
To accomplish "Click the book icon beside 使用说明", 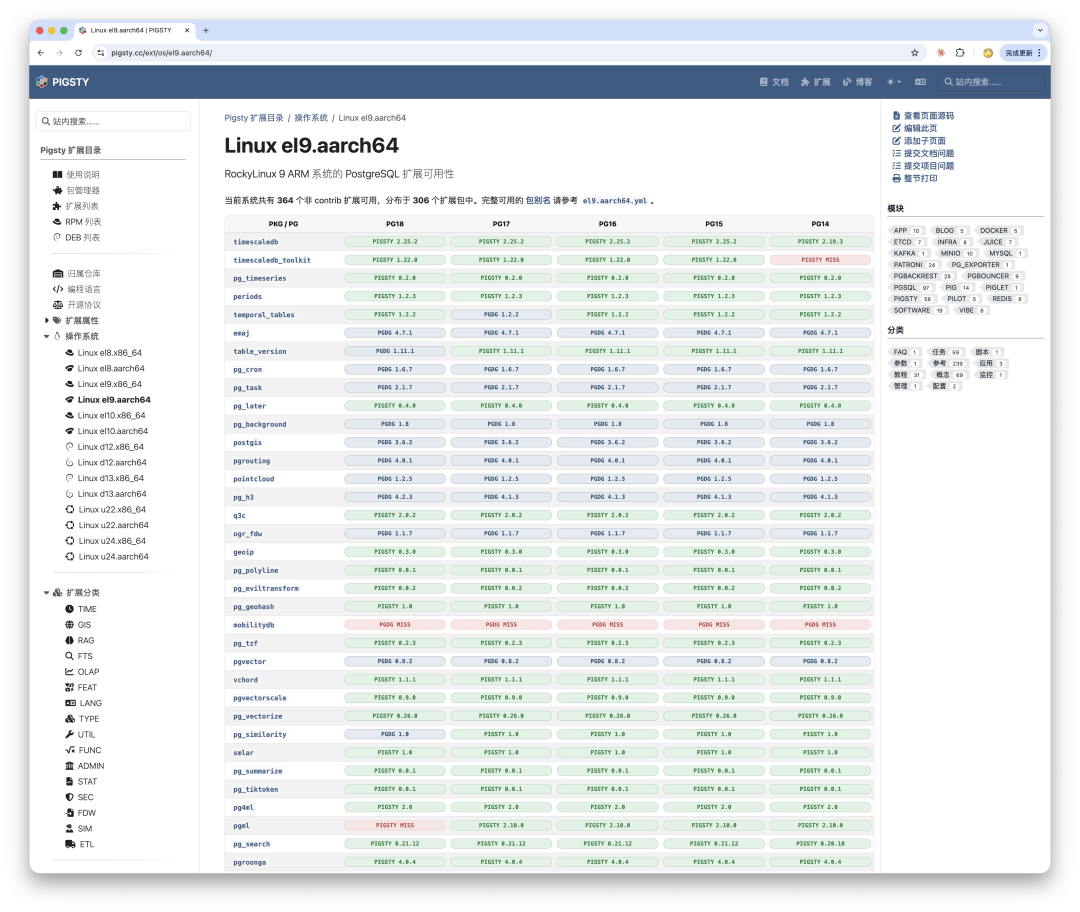I will coord(58,175).
